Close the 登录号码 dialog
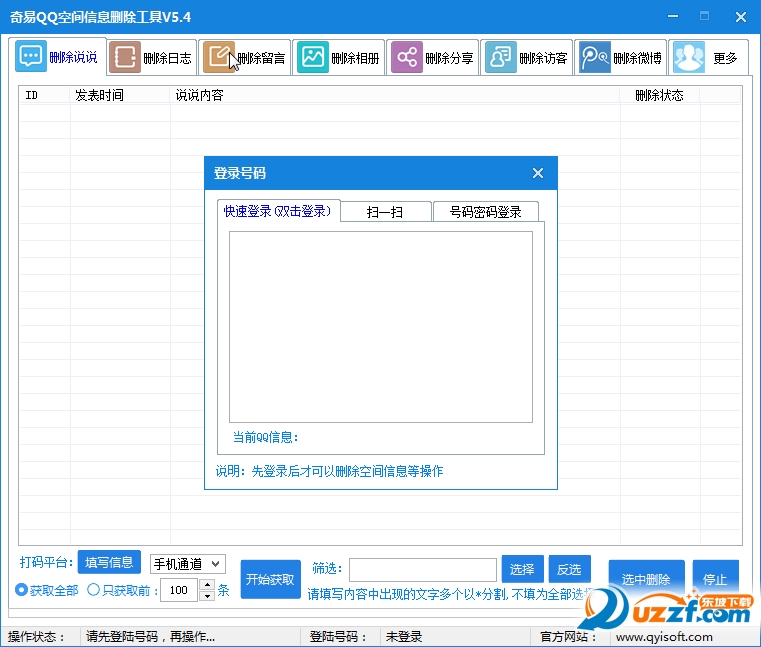 (x=538, y=173)
